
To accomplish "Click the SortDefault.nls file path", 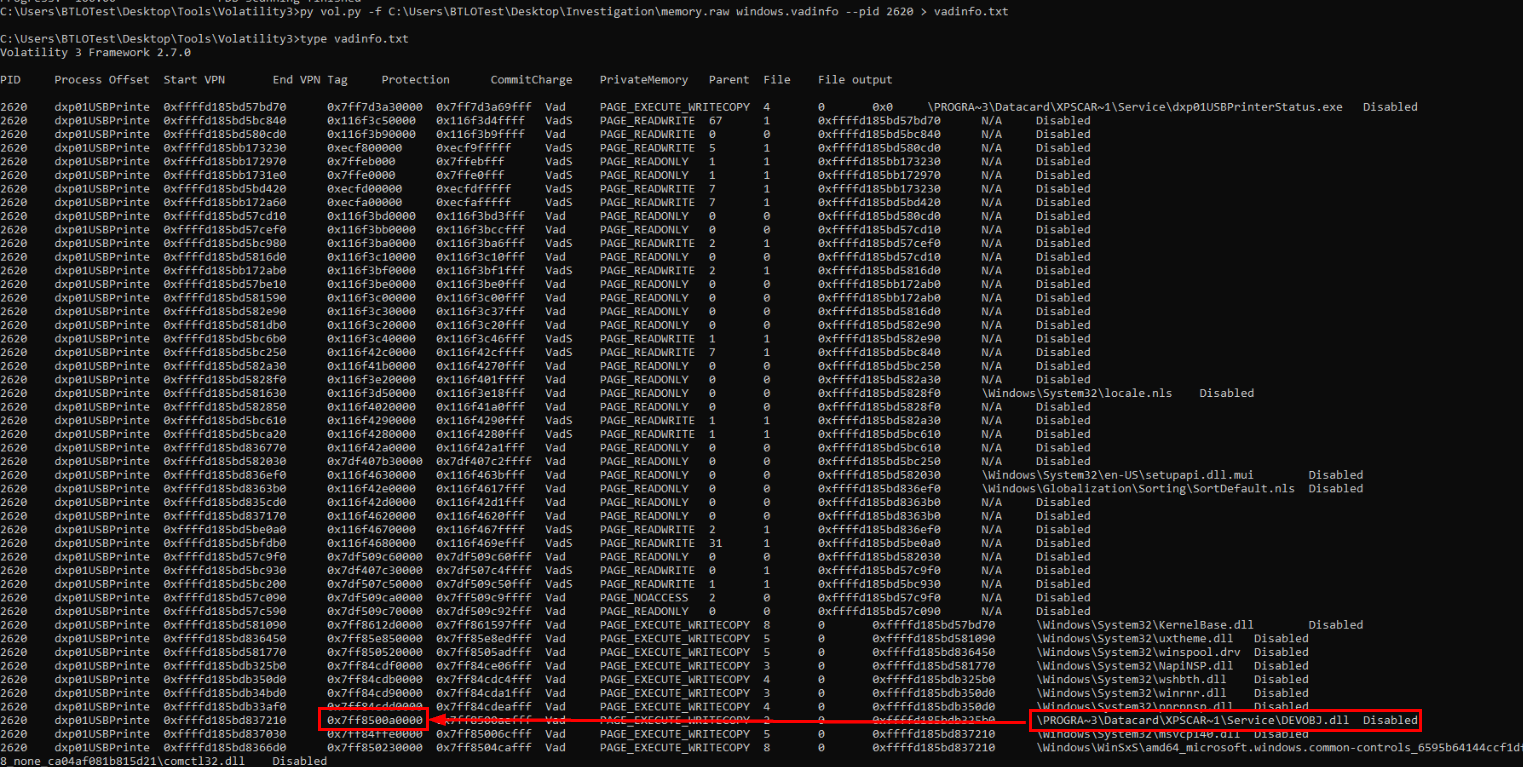I will coord(1139,489).
